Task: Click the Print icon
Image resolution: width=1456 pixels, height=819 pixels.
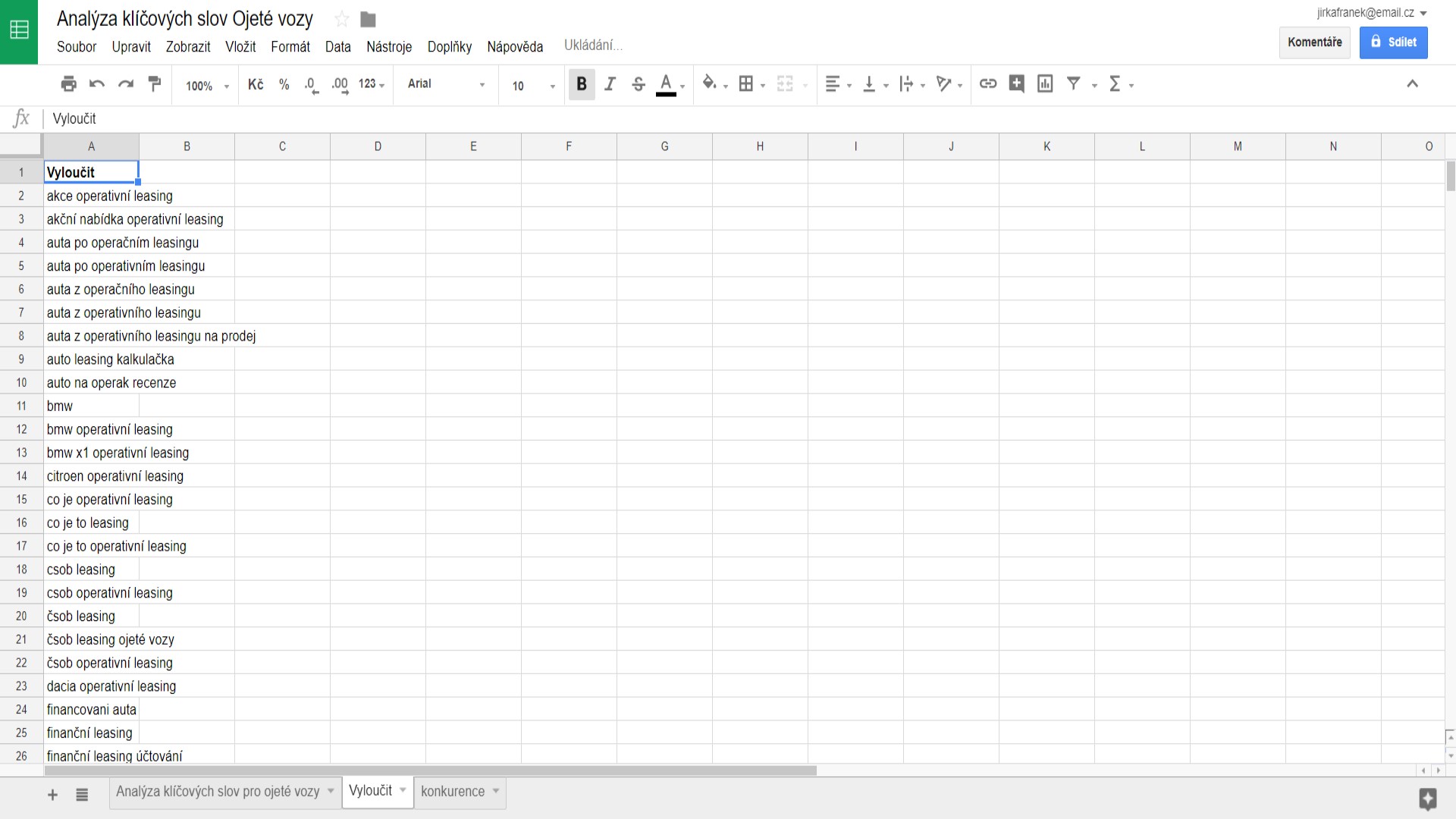Action: point(68,84)
